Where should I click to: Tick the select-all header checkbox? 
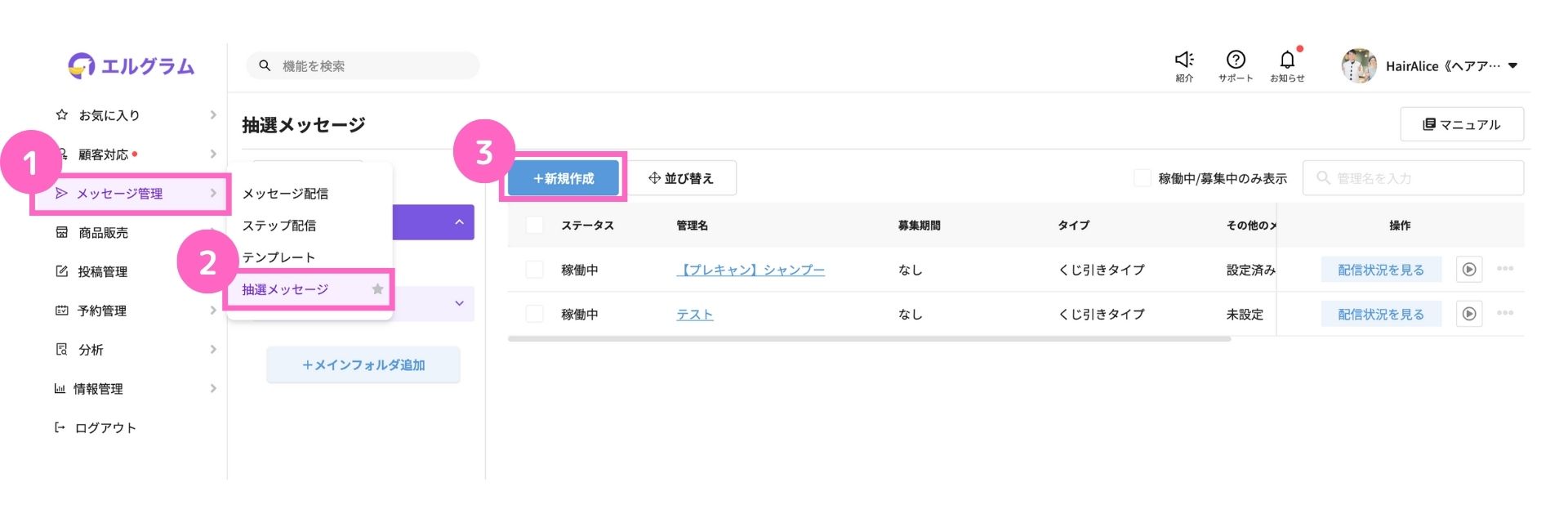534,225
